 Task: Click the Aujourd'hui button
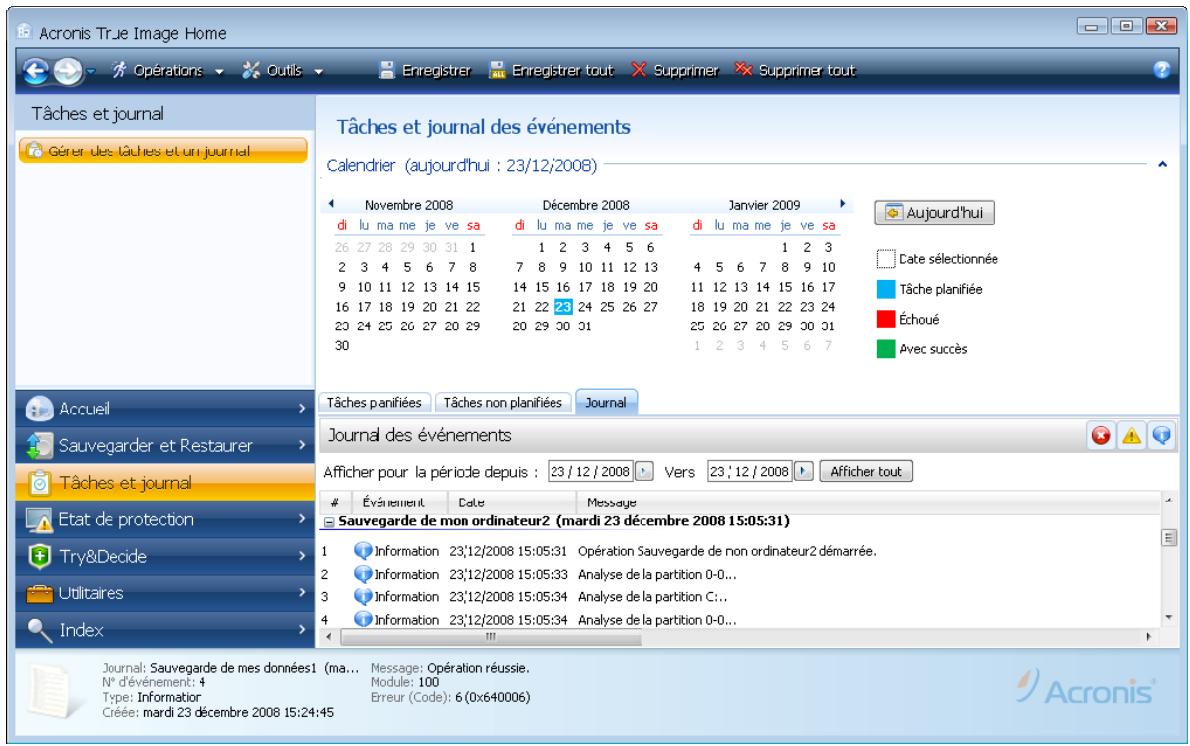point(934,213)
